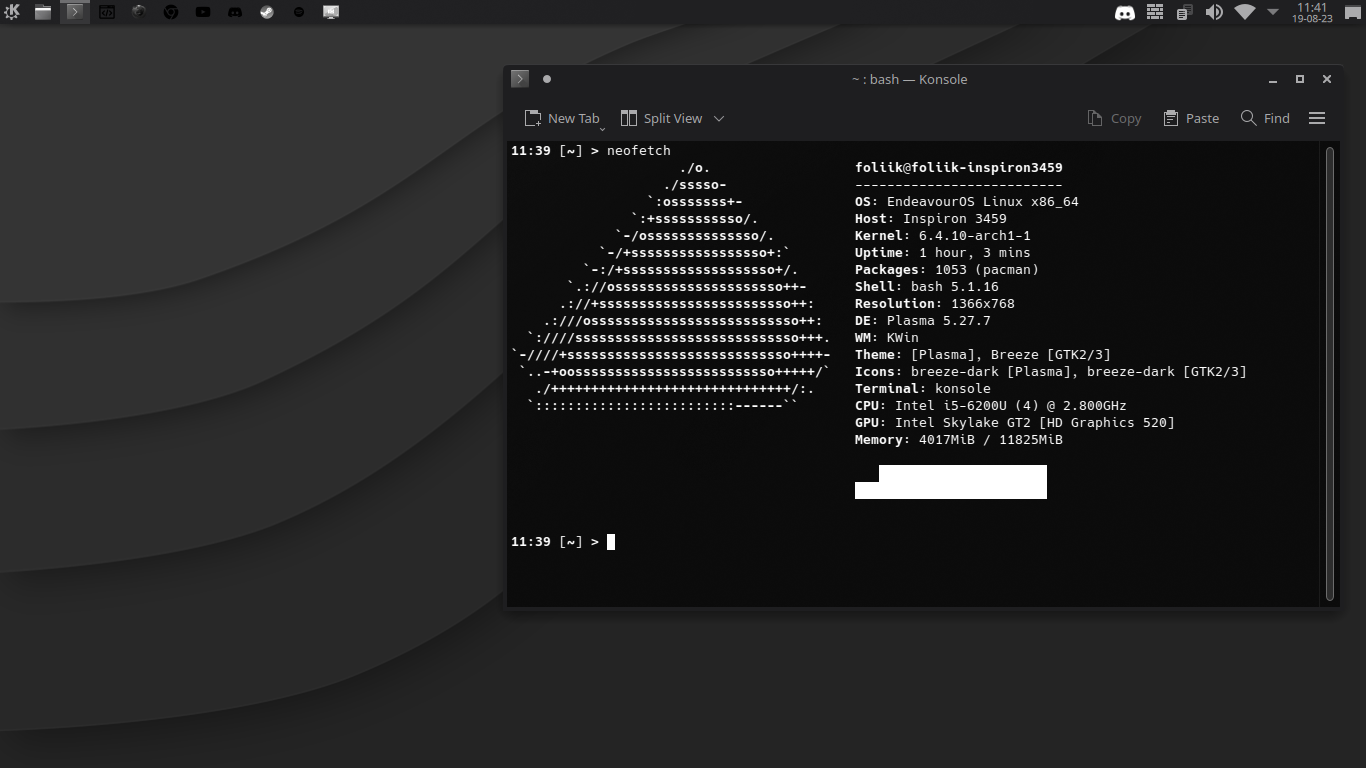Click the 'CPU: Intel i5-6200U' line
The image size is (1366, 768).
pos(991,406)
